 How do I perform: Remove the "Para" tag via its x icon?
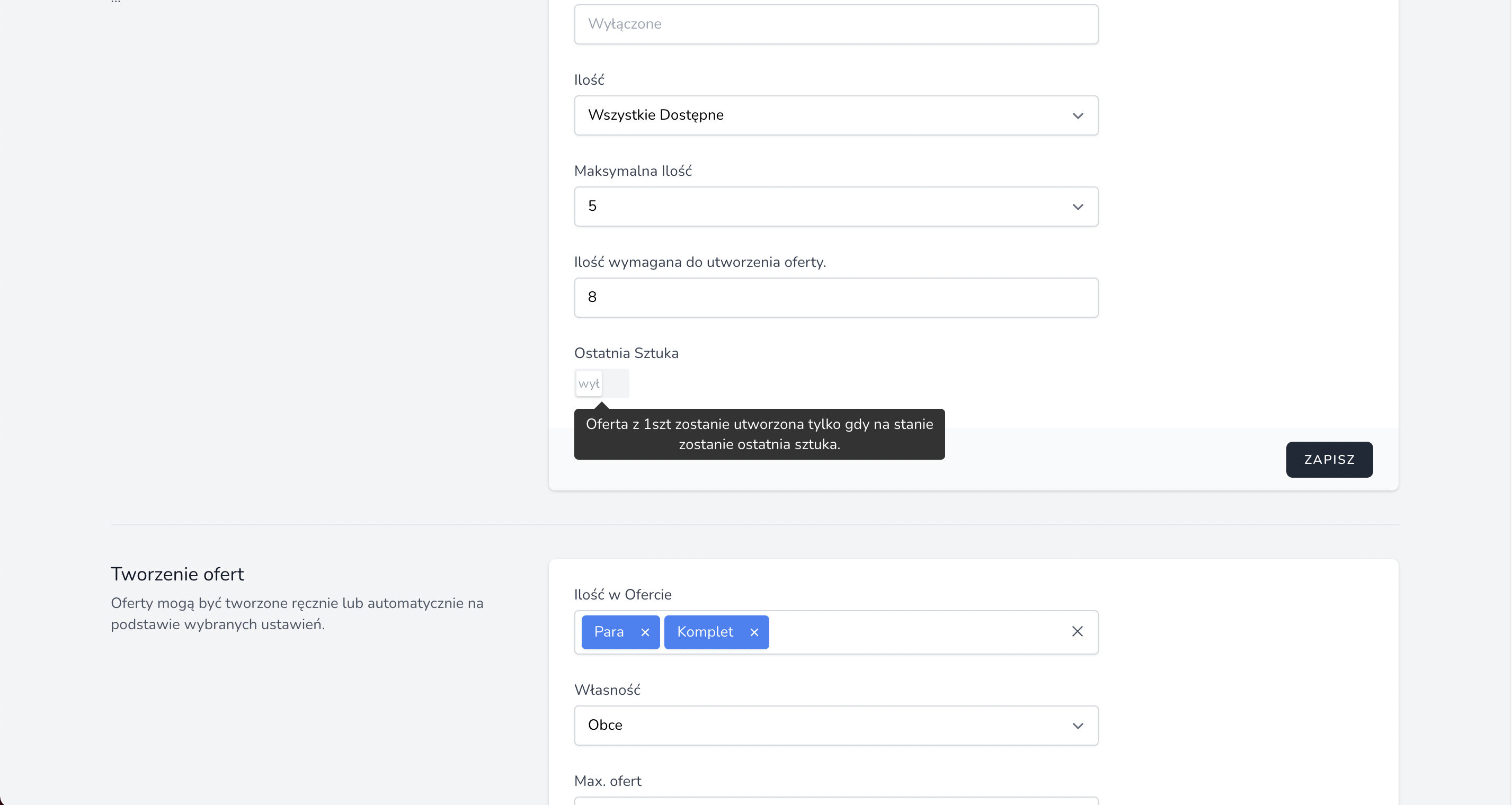pyautogui.click(x=644, y=632)
